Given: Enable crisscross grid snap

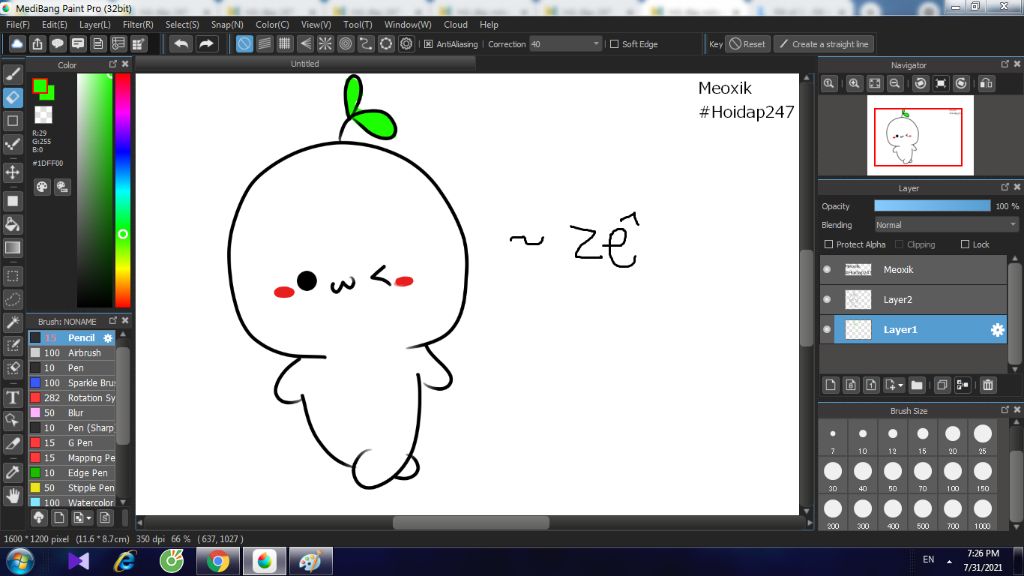Looking at the screenshot, I should tap(285, 44).
